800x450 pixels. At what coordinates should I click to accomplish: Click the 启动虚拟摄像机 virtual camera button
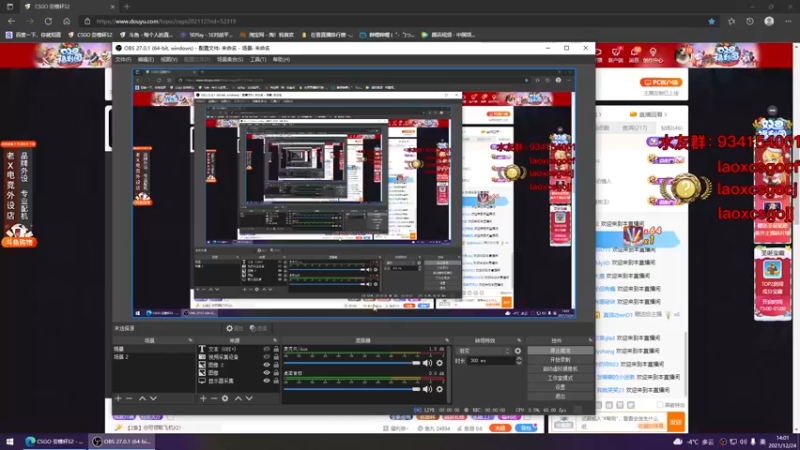pos(560,369)
